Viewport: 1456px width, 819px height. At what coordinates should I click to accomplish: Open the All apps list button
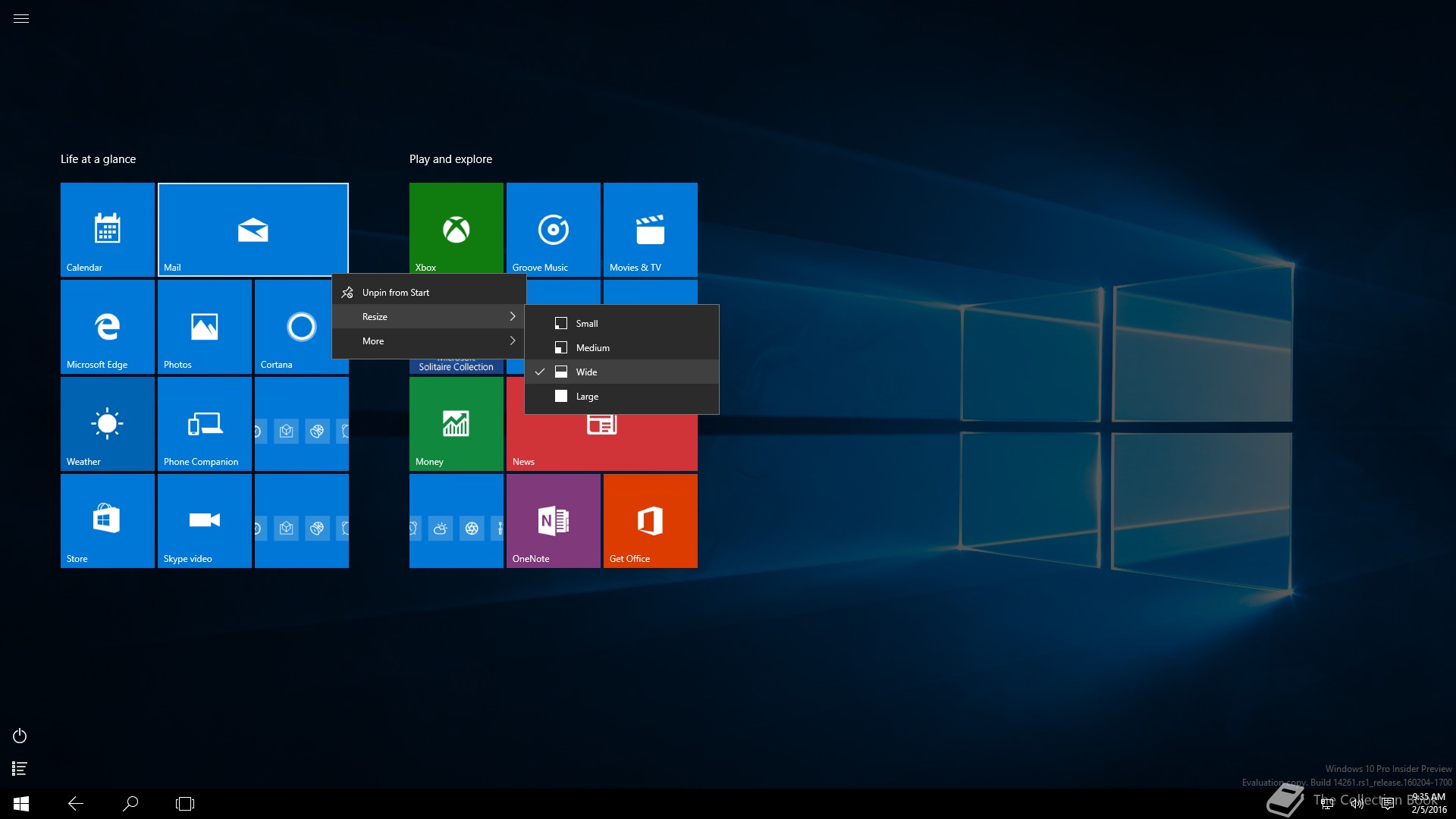click(x=20, y=768)
